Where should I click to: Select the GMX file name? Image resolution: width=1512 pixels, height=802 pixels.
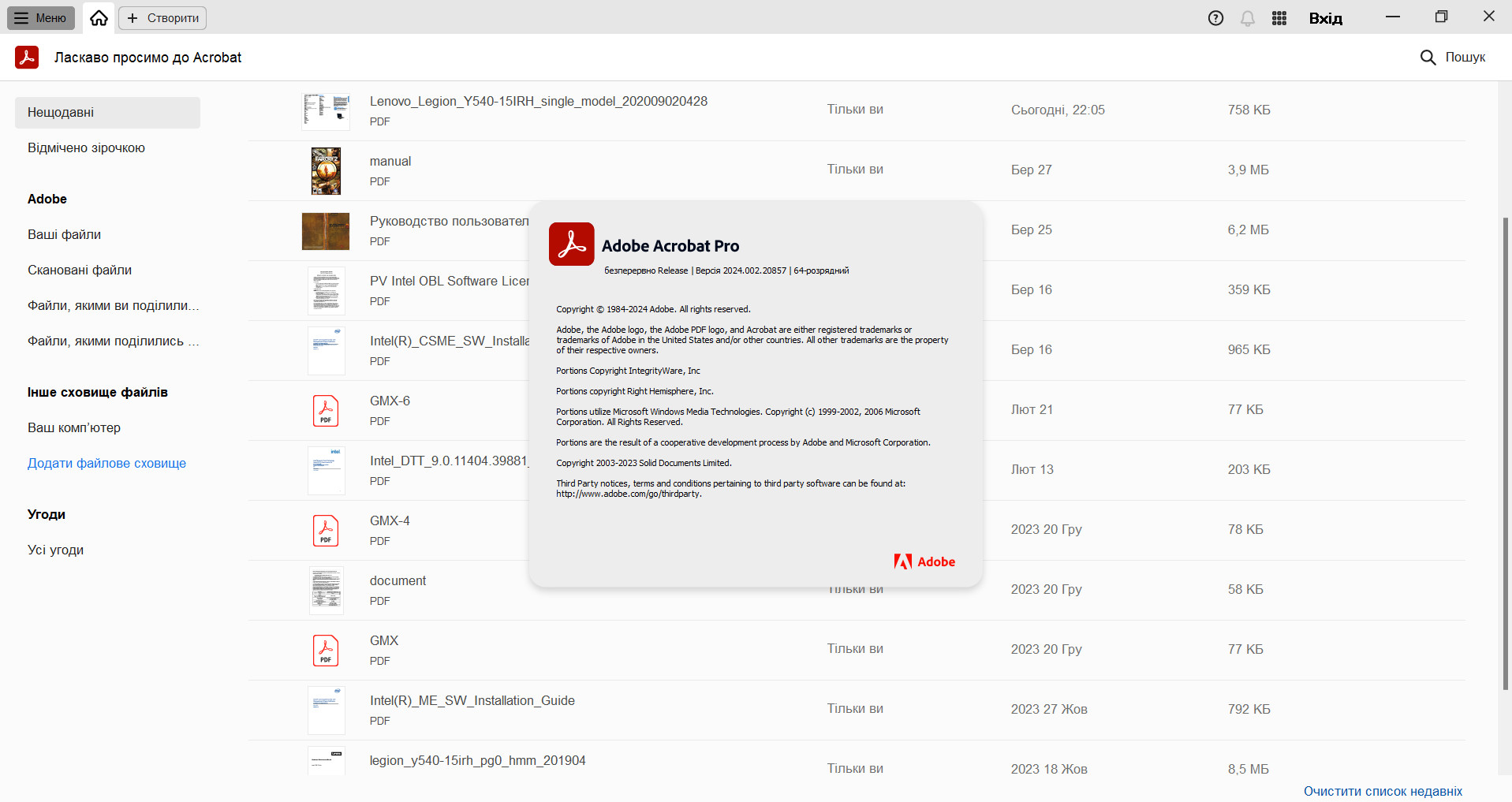click(x=384, y=641)
